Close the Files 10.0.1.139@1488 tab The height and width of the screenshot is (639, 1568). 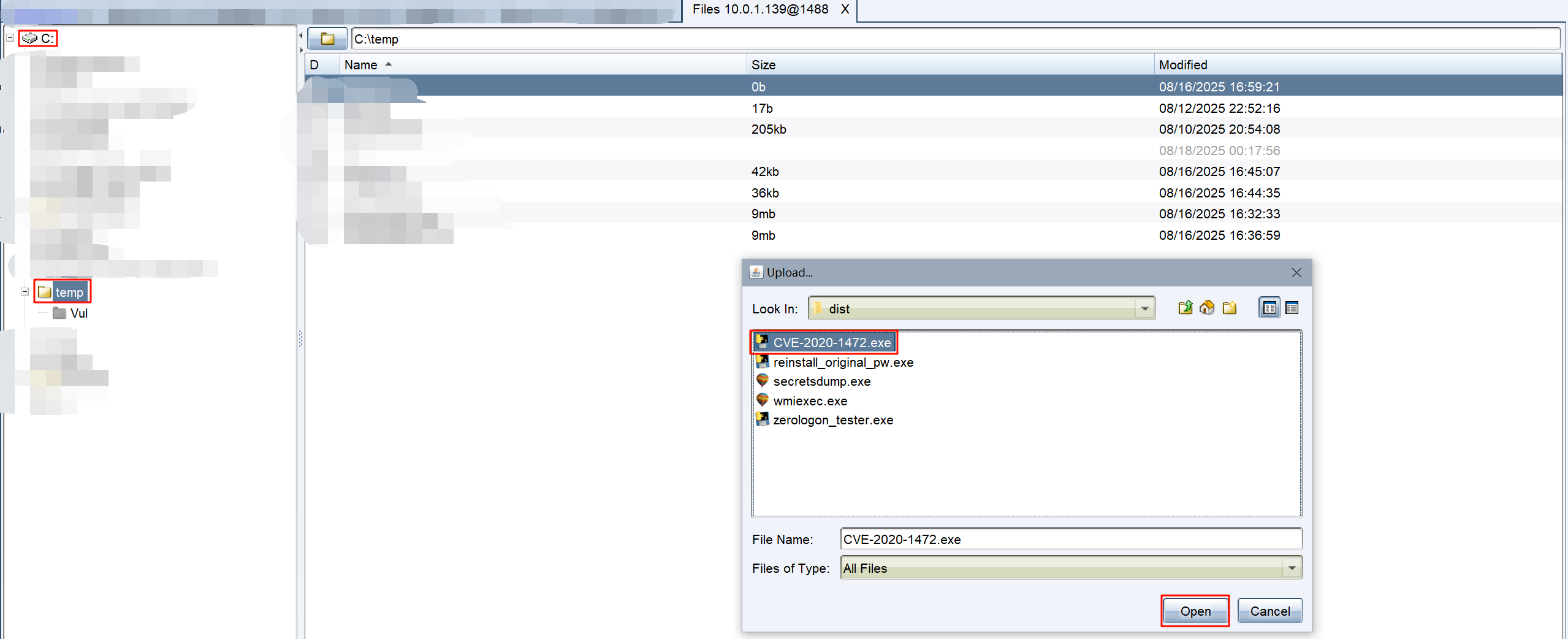(845, 9)
